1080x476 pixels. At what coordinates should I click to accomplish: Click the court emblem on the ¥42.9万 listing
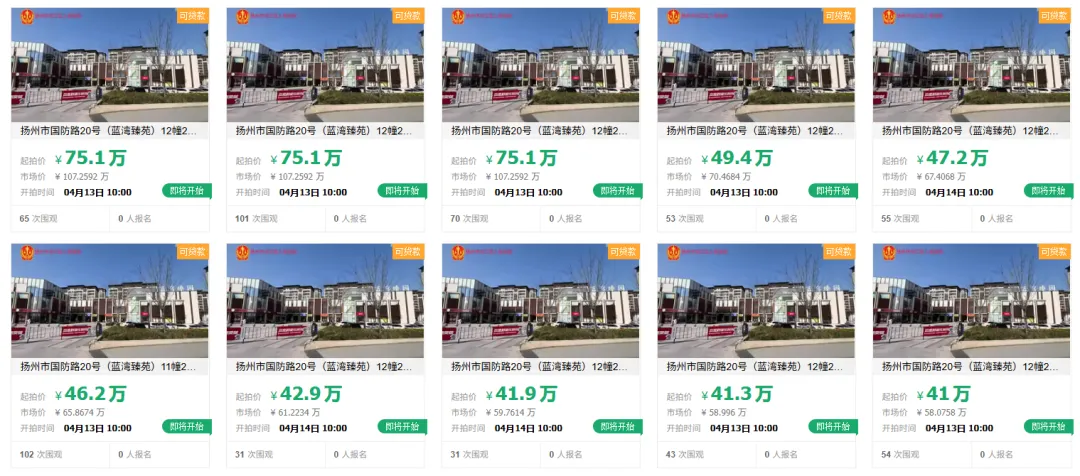(242, 253)
